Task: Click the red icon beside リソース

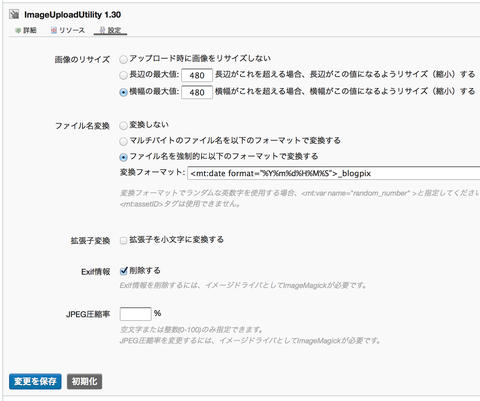Action: coord(54,30)
